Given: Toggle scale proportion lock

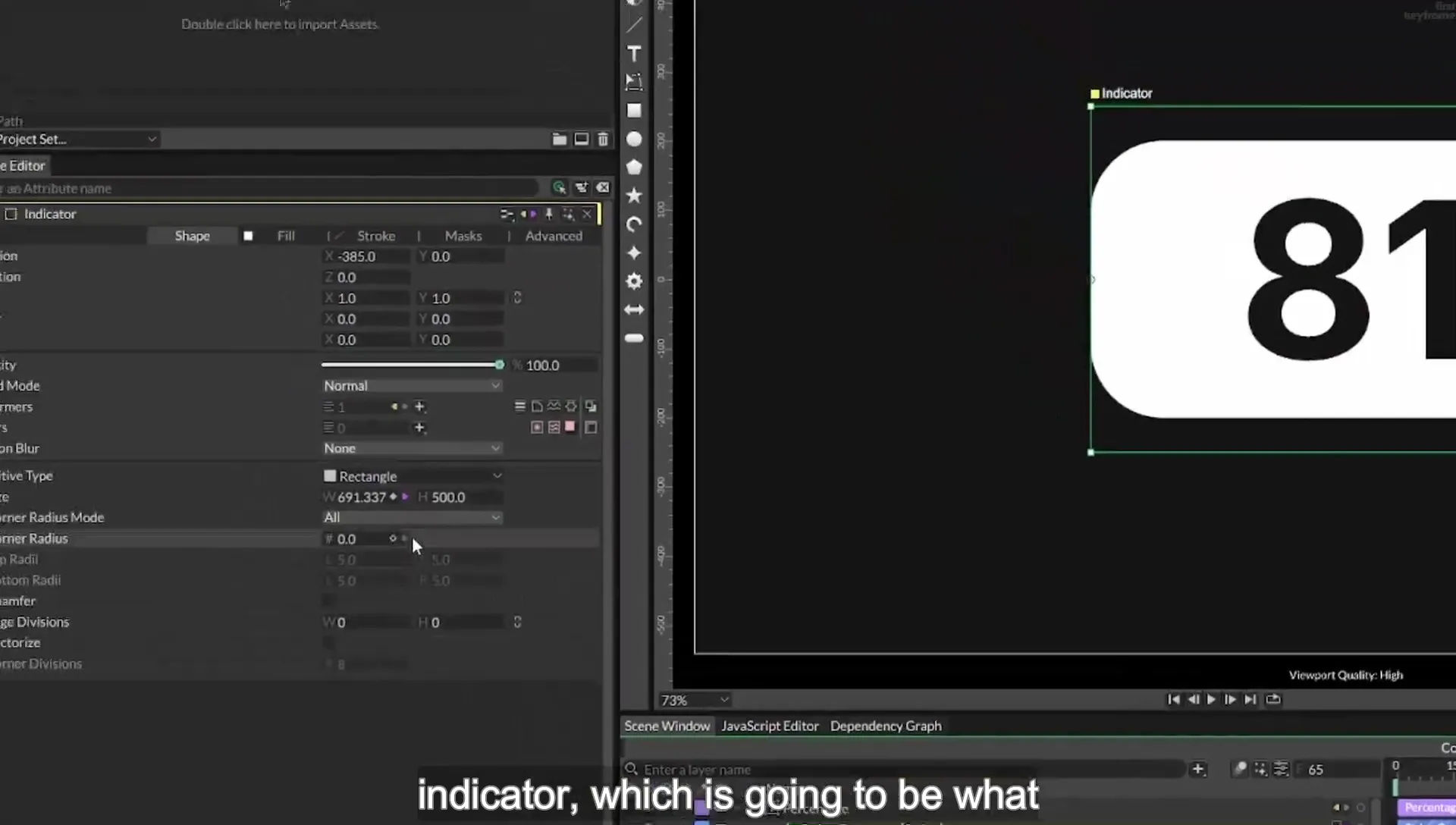Looking at the screenshot, I should (517, 298).
